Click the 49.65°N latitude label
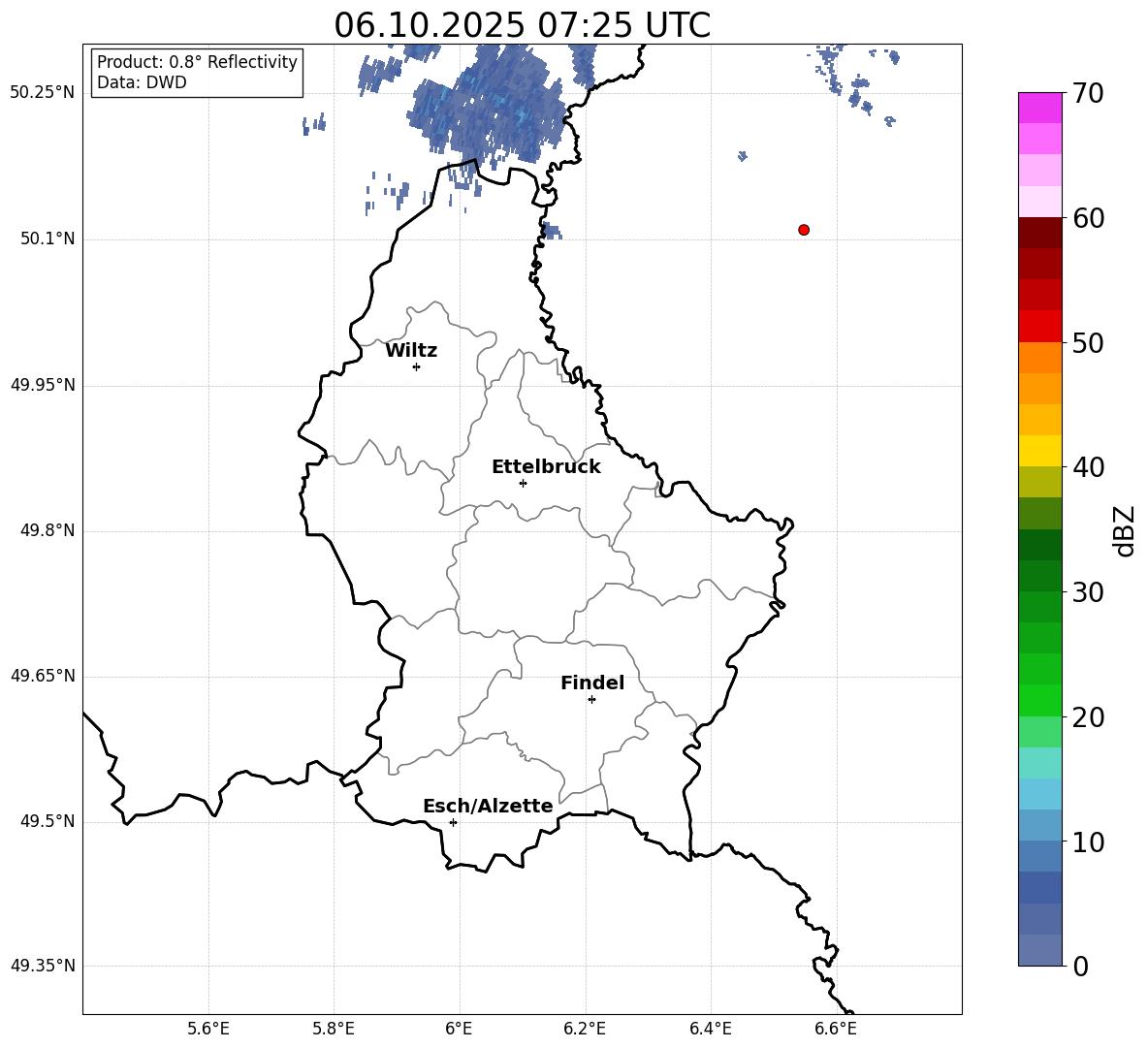 pos(43,675)
